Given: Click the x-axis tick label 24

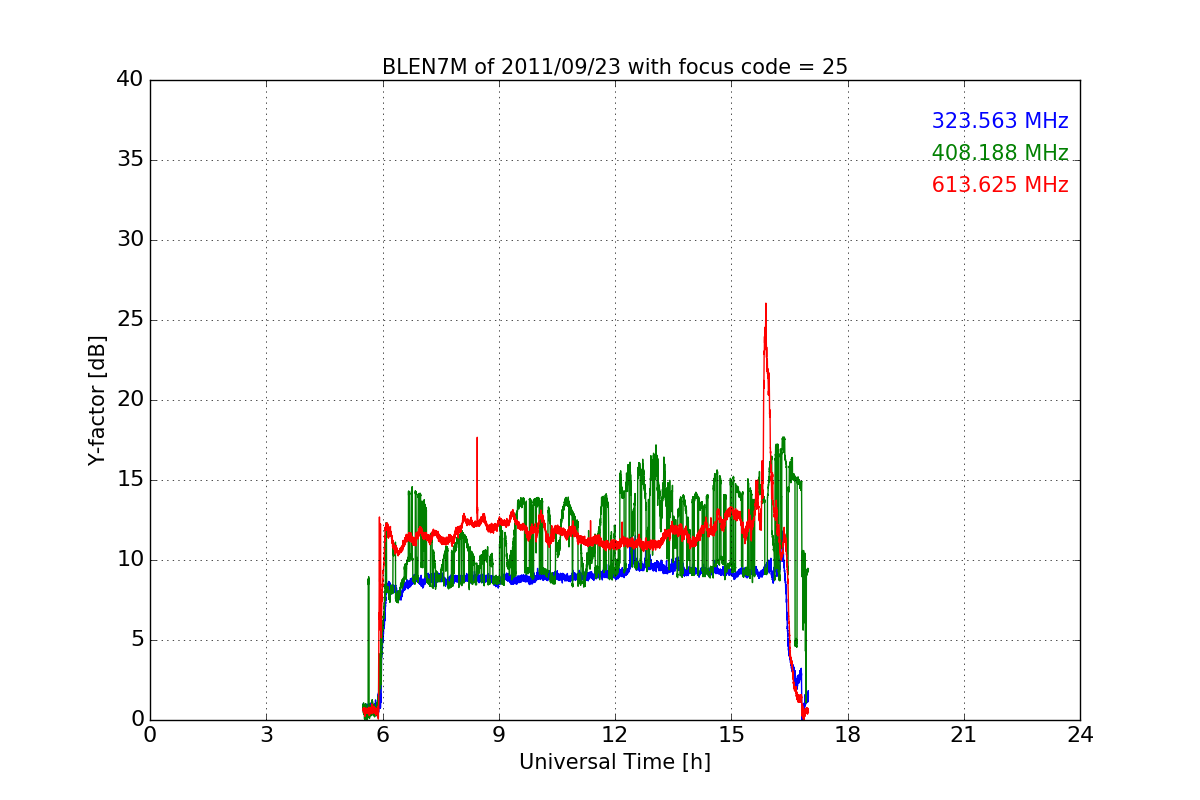Looking at the screenshot, I should [x=1080, y=735].
